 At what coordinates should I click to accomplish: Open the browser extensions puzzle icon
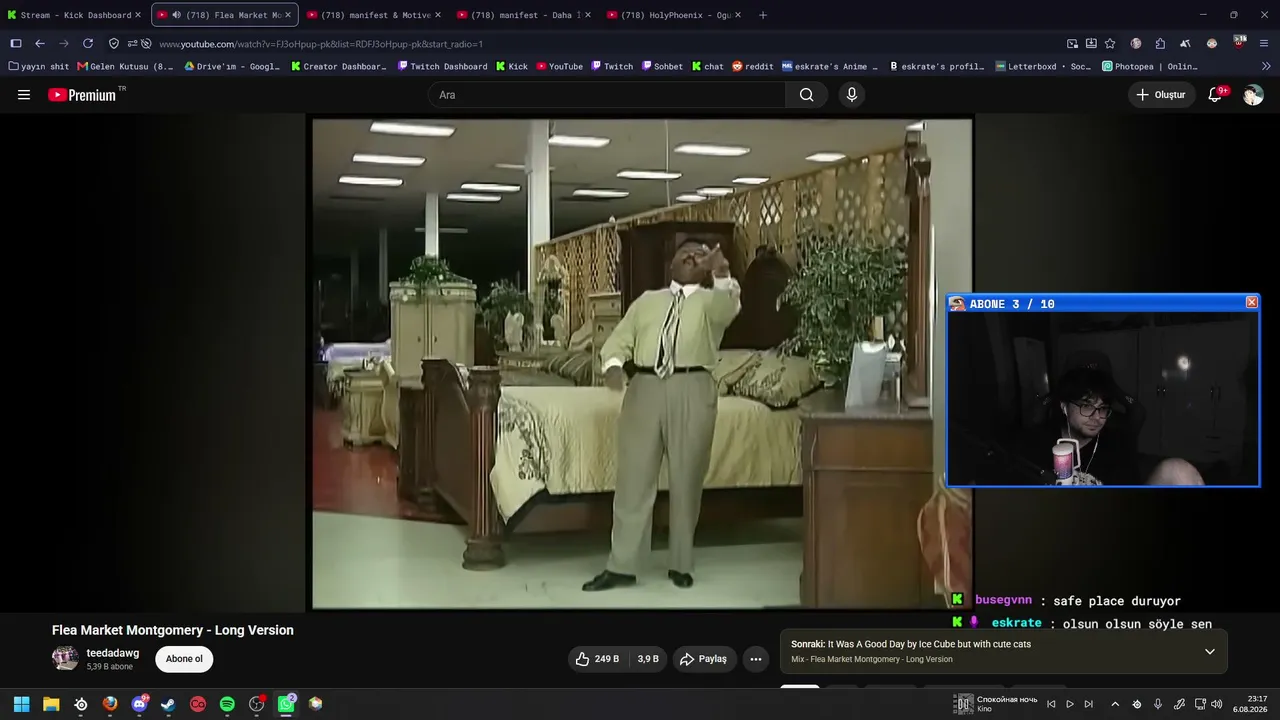click(x=1160, y=44)
